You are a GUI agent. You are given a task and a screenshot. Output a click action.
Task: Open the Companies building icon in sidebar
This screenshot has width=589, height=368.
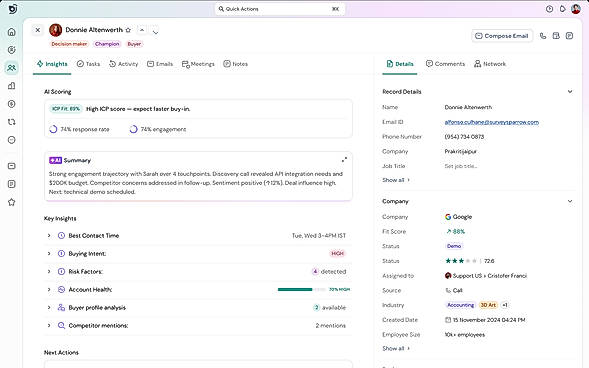coord(12,86)
